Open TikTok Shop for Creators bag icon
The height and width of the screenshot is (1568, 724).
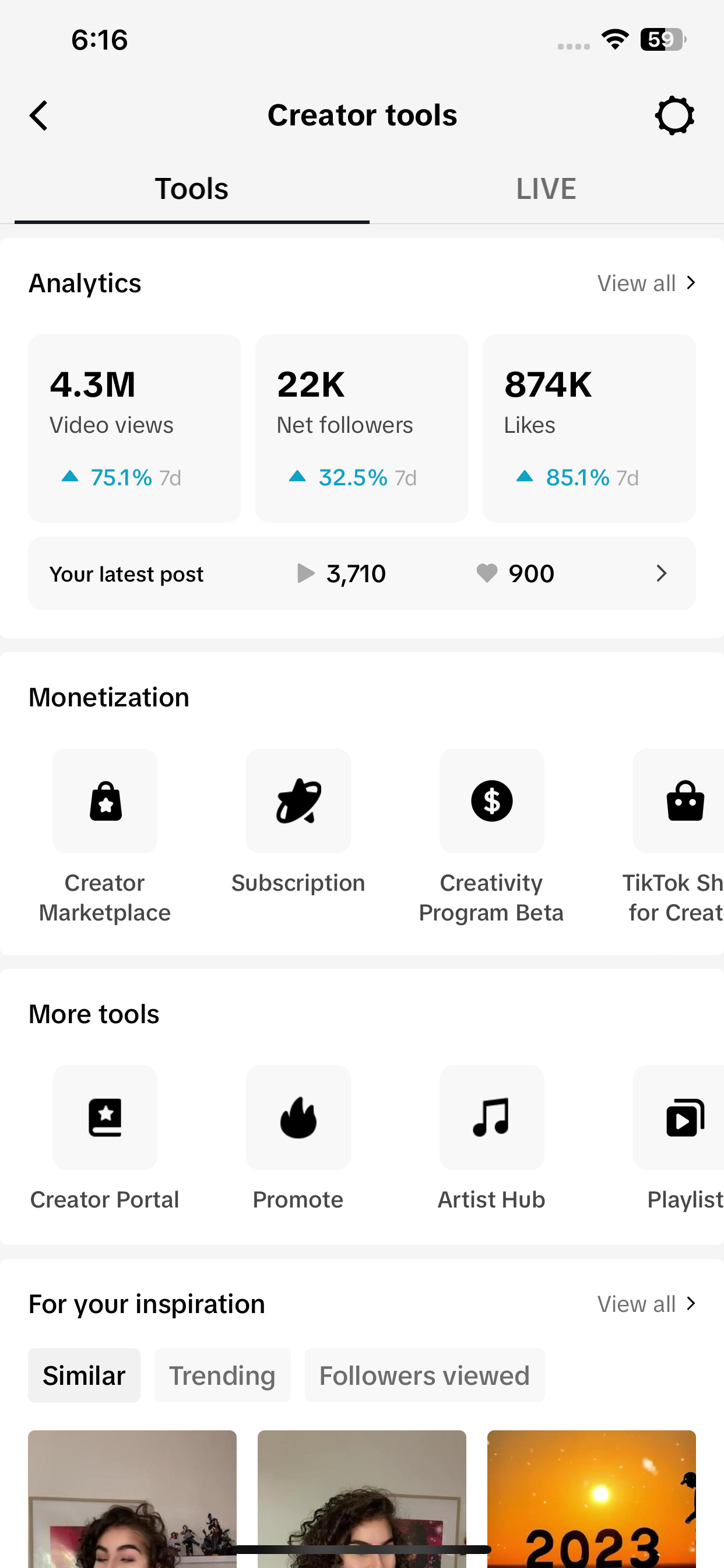(x=684, y=801)
